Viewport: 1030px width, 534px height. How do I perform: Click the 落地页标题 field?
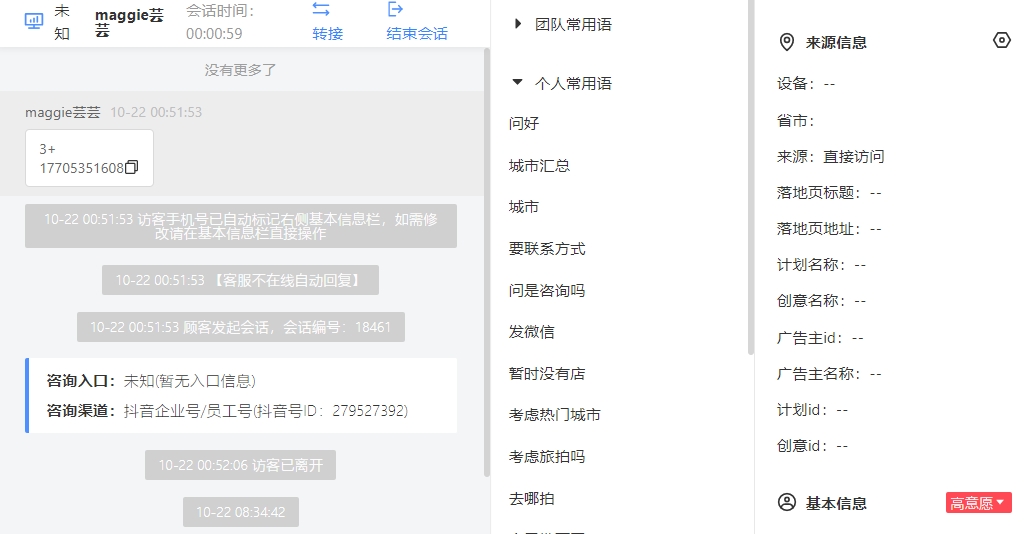pyautogui.click(x=829, y=193)
